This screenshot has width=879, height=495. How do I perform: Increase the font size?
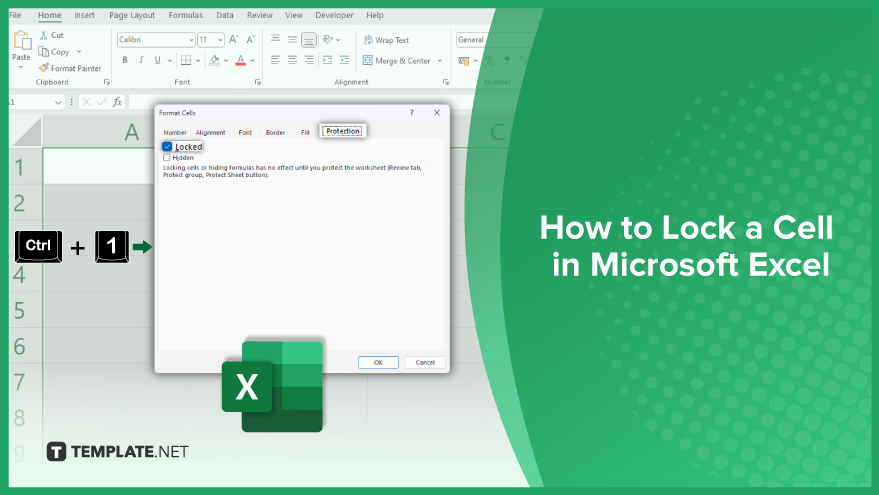(x=234, y=39)
